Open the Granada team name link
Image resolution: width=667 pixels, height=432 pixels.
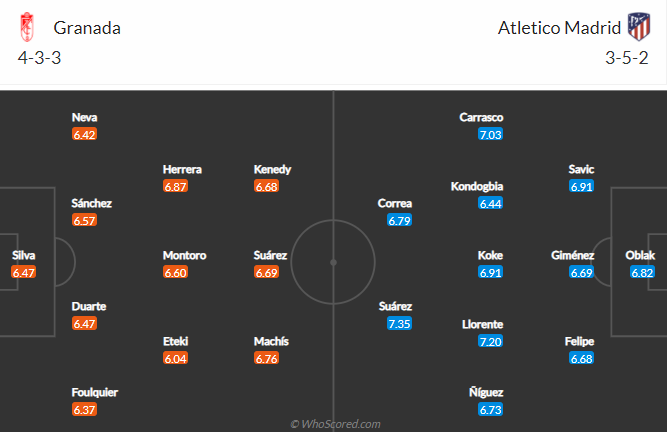click(87, 28)
